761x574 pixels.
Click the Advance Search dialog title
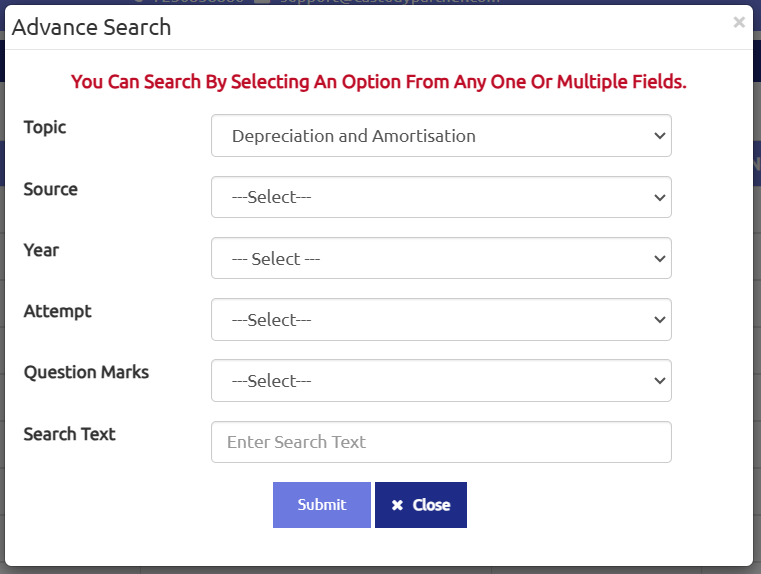pos(91,27)
